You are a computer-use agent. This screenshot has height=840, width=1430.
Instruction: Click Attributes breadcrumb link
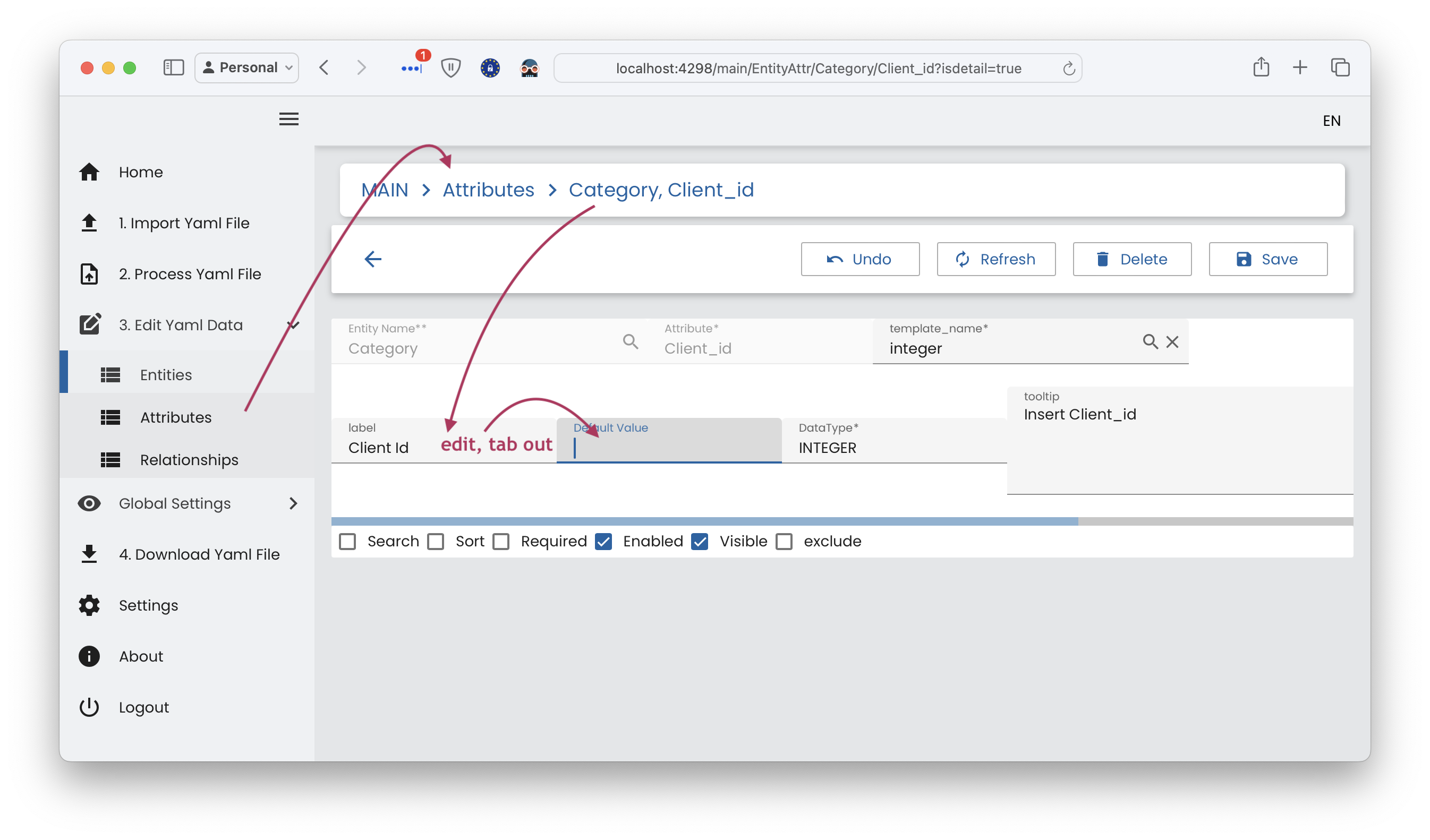489,190
